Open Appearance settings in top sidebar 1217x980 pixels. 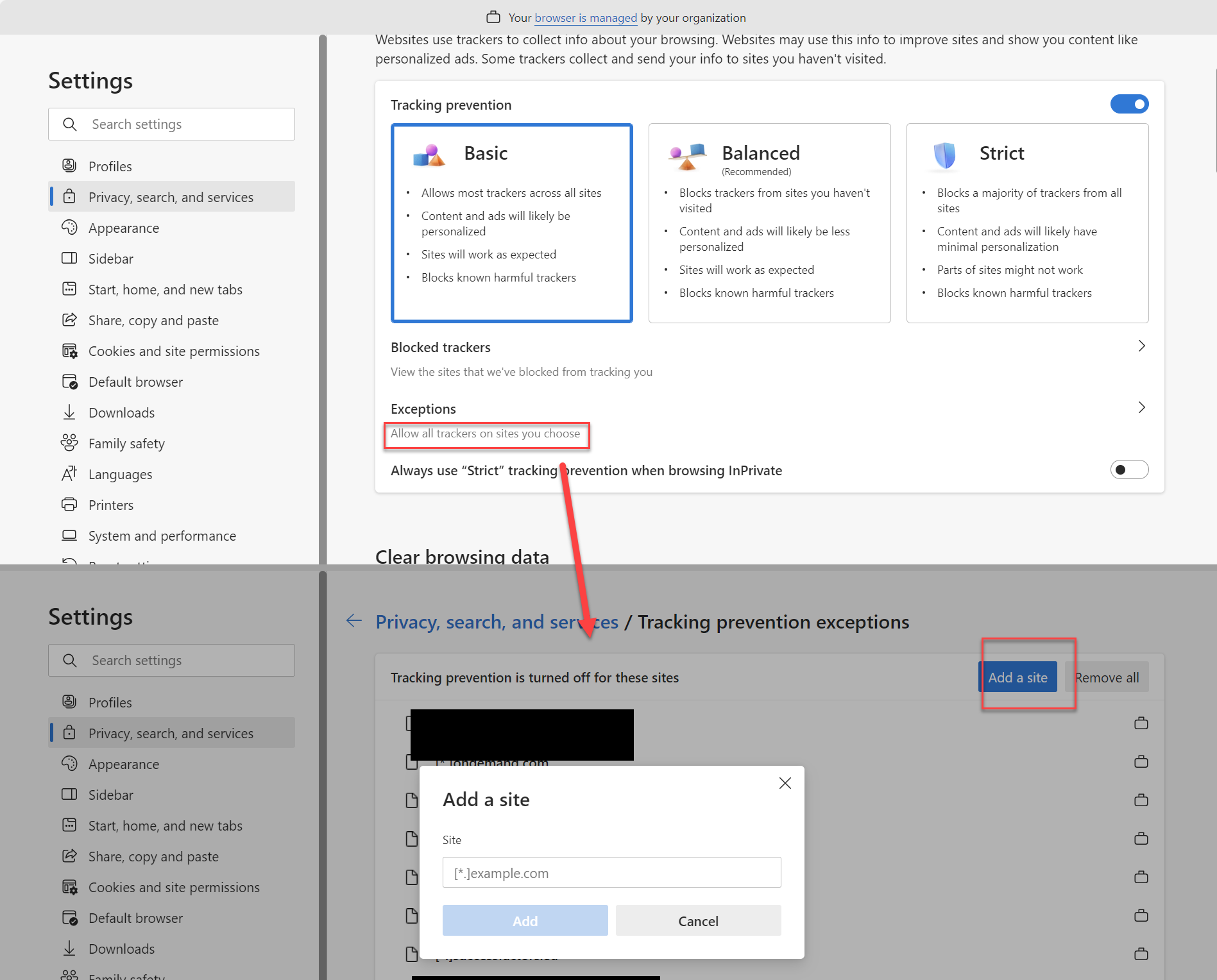pyautogui.click(x=172, y=228)
